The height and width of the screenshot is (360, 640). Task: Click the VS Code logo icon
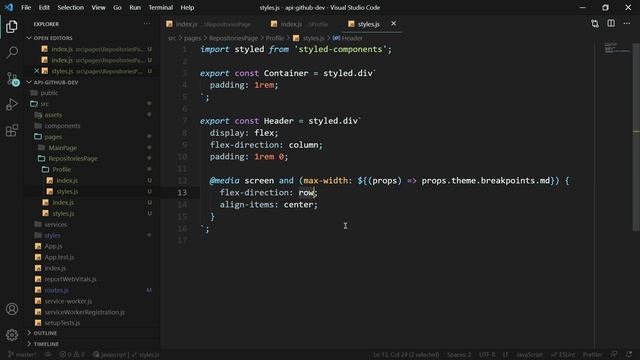point(9,7)
